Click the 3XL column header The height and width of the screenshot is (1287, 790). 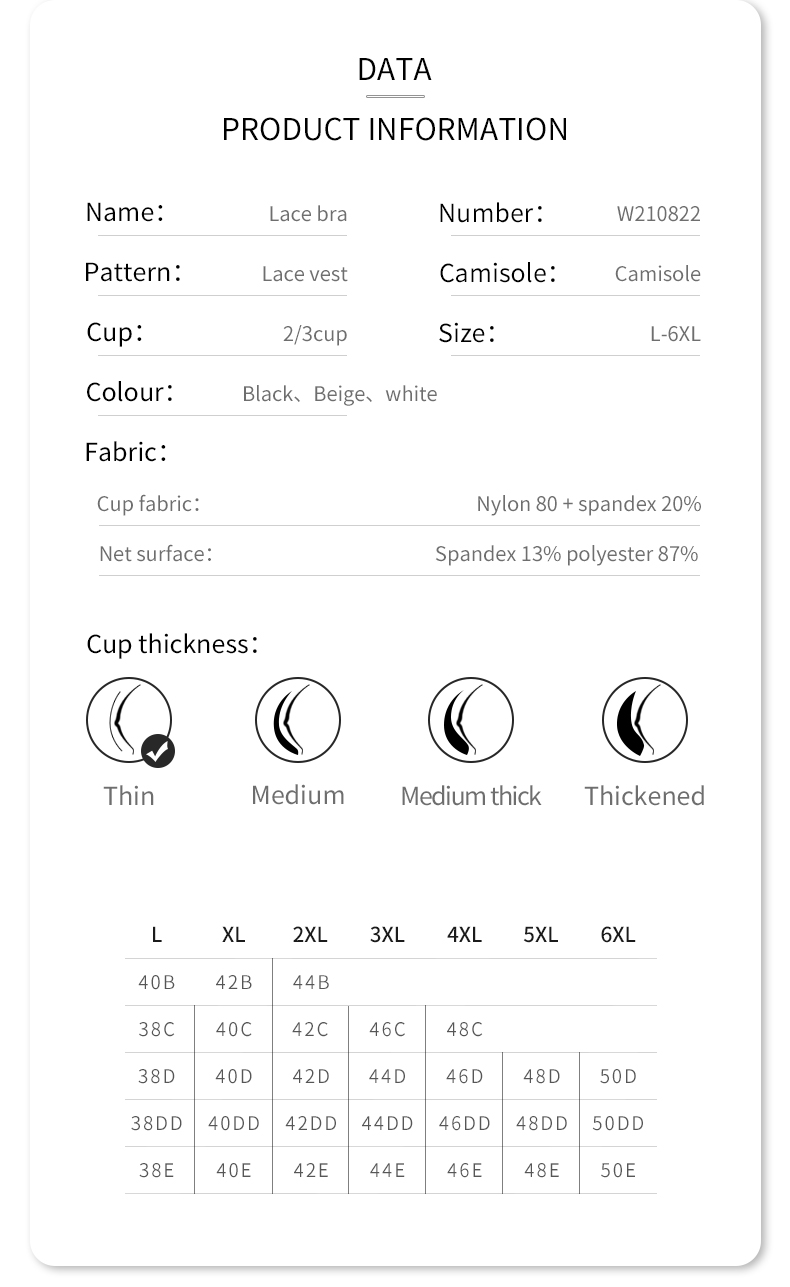coord(387,935)
